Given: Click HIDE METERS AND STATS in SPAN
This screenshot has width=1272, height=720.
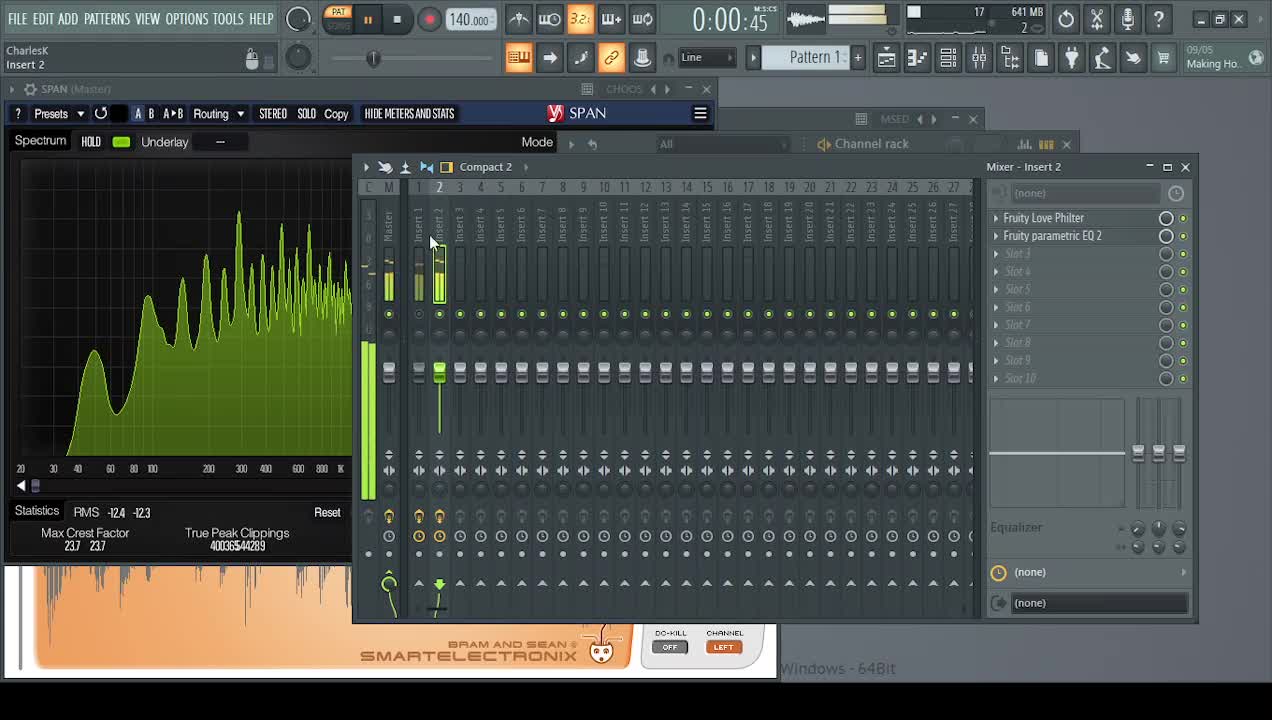Looking at the screenshot, I should pyautogui.click(x=409, y=114).
